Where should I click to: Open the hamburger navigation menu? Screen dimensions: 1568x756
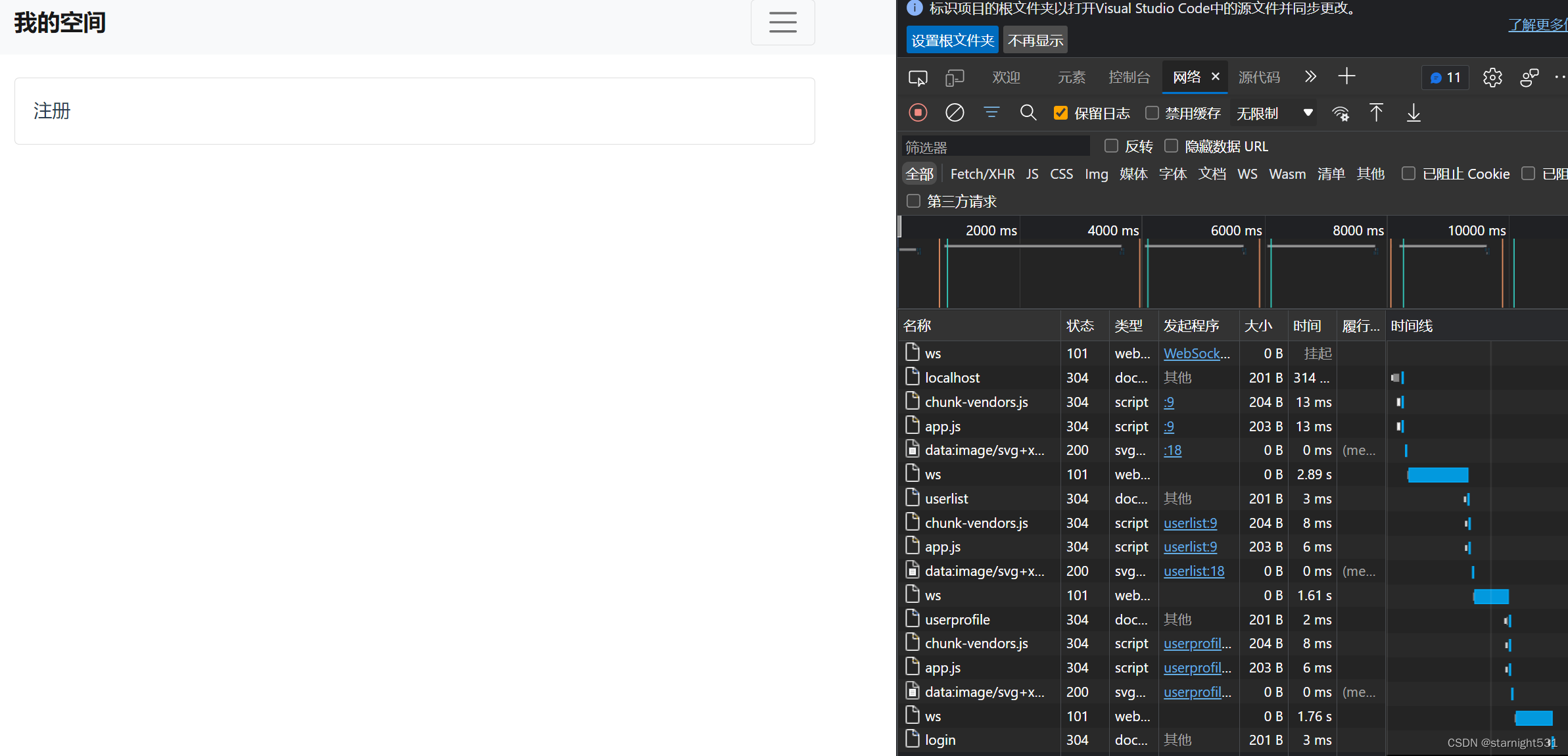click(x=782, y=22)
